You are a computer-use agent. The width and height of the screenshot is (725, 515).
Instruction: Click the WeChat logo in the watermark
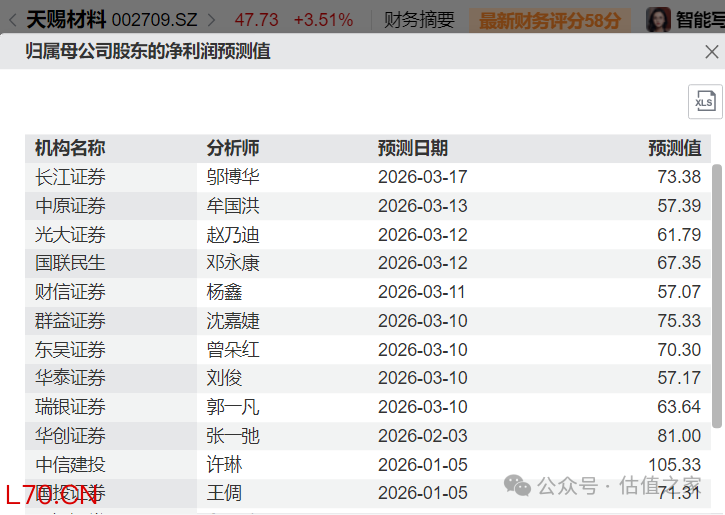(x=517, y=485)
